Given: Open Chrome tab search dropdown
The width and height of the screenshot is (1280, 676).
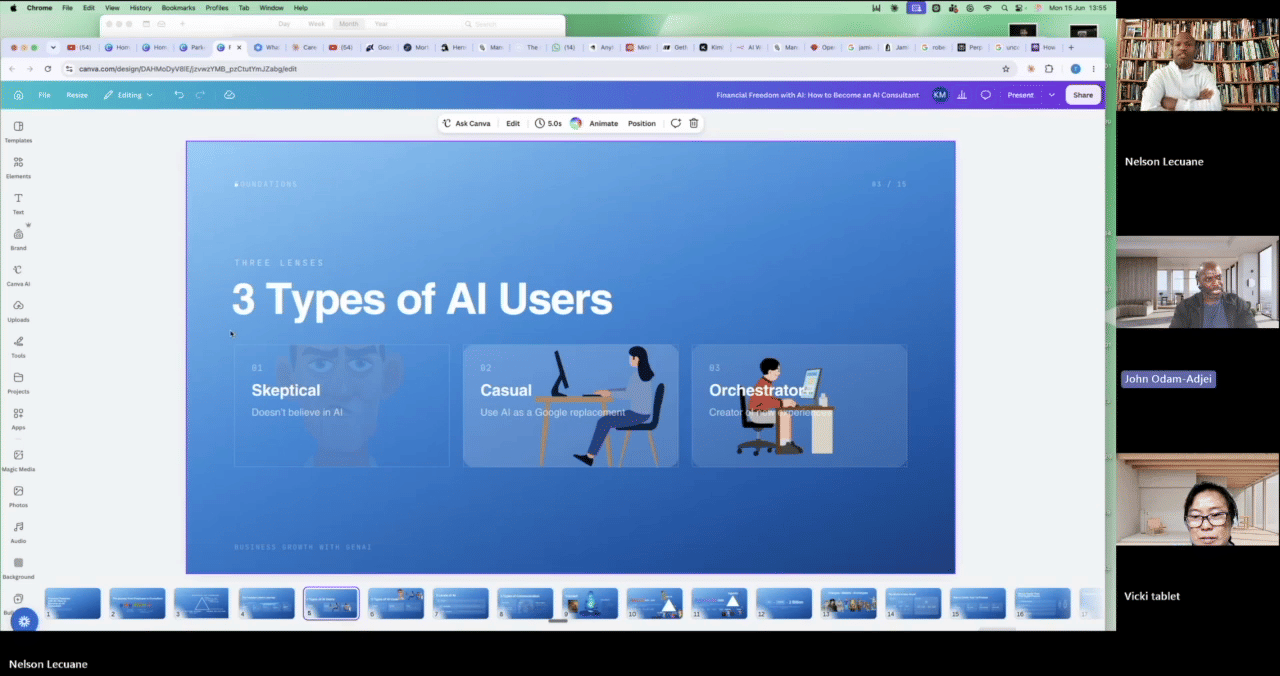Looking at the screenshot, I should click(53, 47).
